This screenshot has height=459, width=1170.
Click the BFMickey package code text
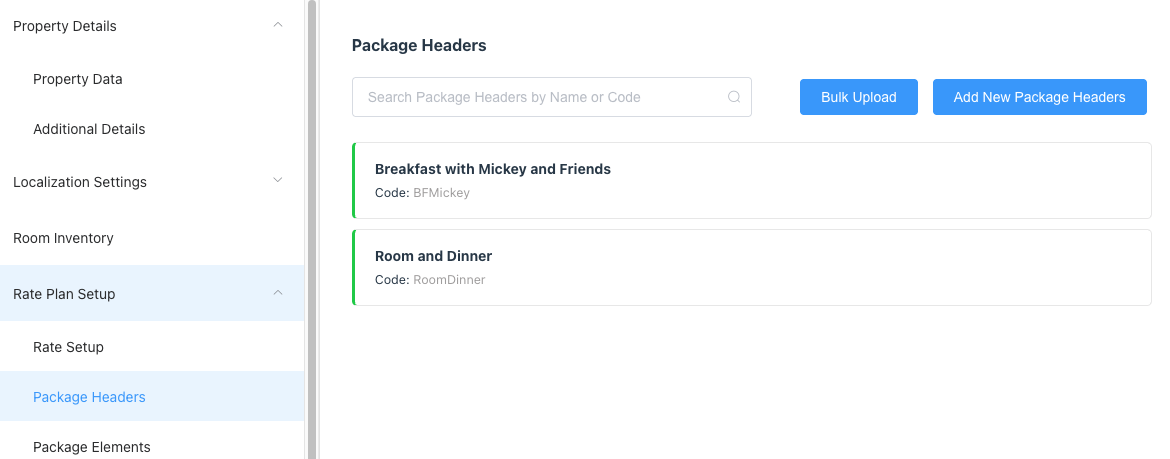click(x=441, y=193)
